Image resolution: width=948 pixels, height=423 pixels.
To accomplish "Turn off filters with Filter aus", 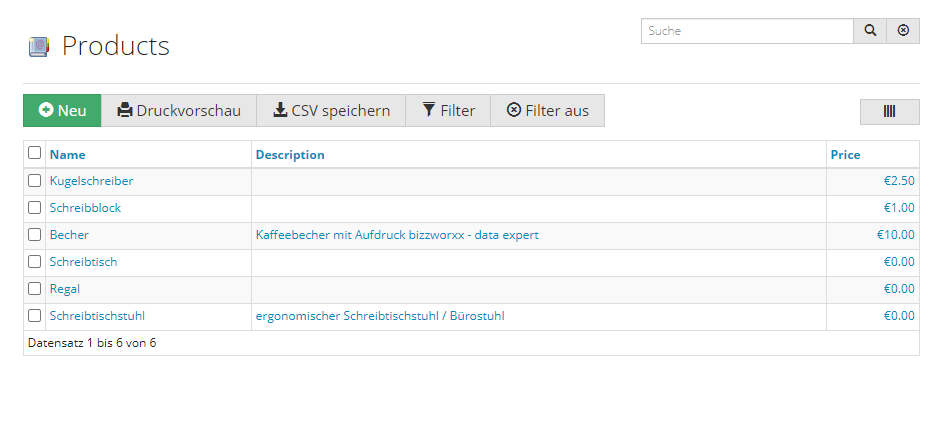I will pos(547,111).
